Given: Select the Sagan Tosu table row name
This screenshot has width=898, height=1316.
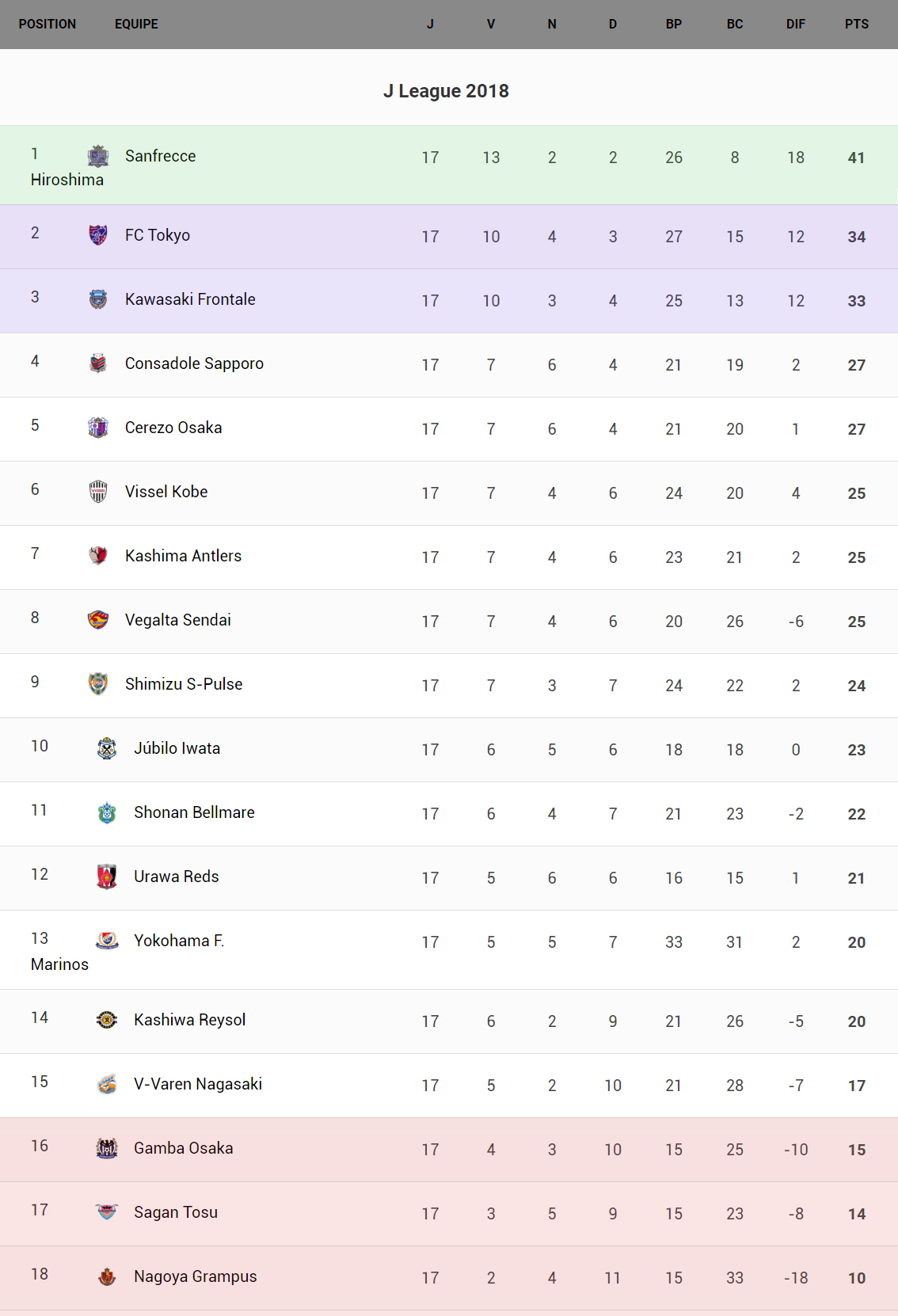Looking at the screenshot, I should (x=176, y=1212).
